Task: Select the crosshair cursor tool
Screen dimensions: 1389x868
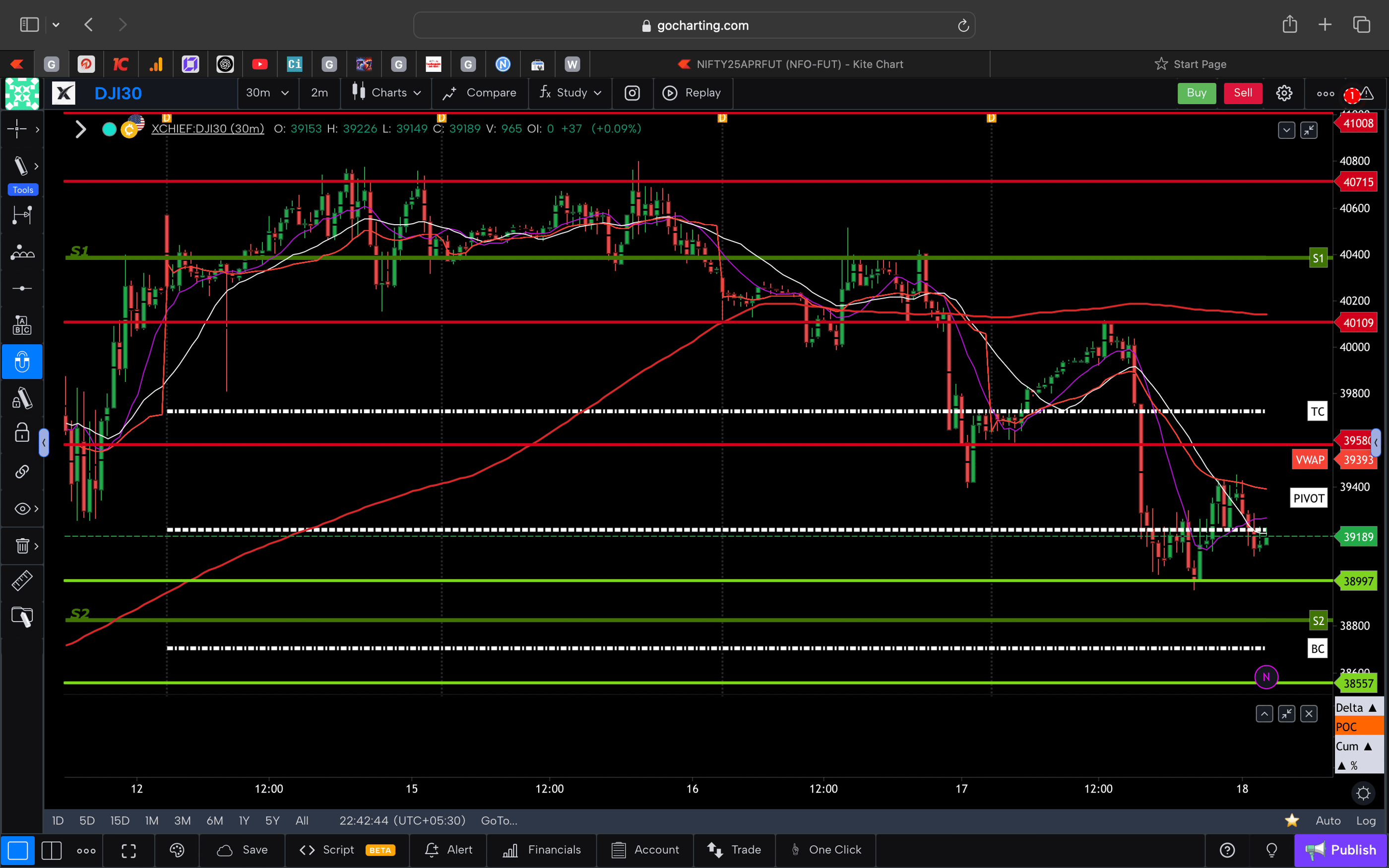Action: pyautogui.click(x=17, y=129)
